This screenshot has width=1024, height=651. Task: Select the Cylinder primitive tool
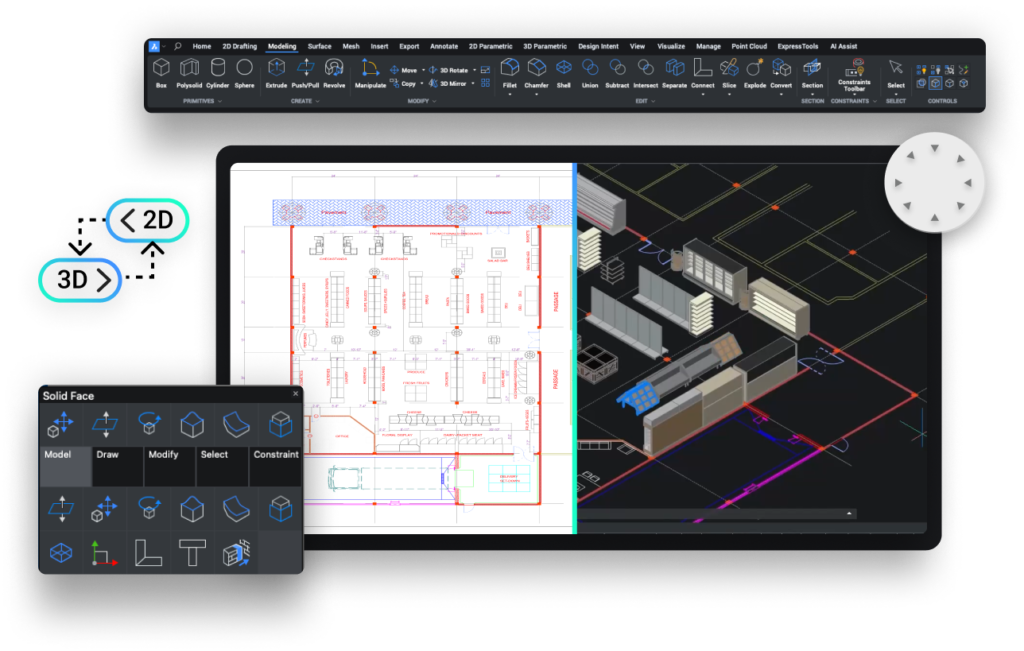click(217, 71)
